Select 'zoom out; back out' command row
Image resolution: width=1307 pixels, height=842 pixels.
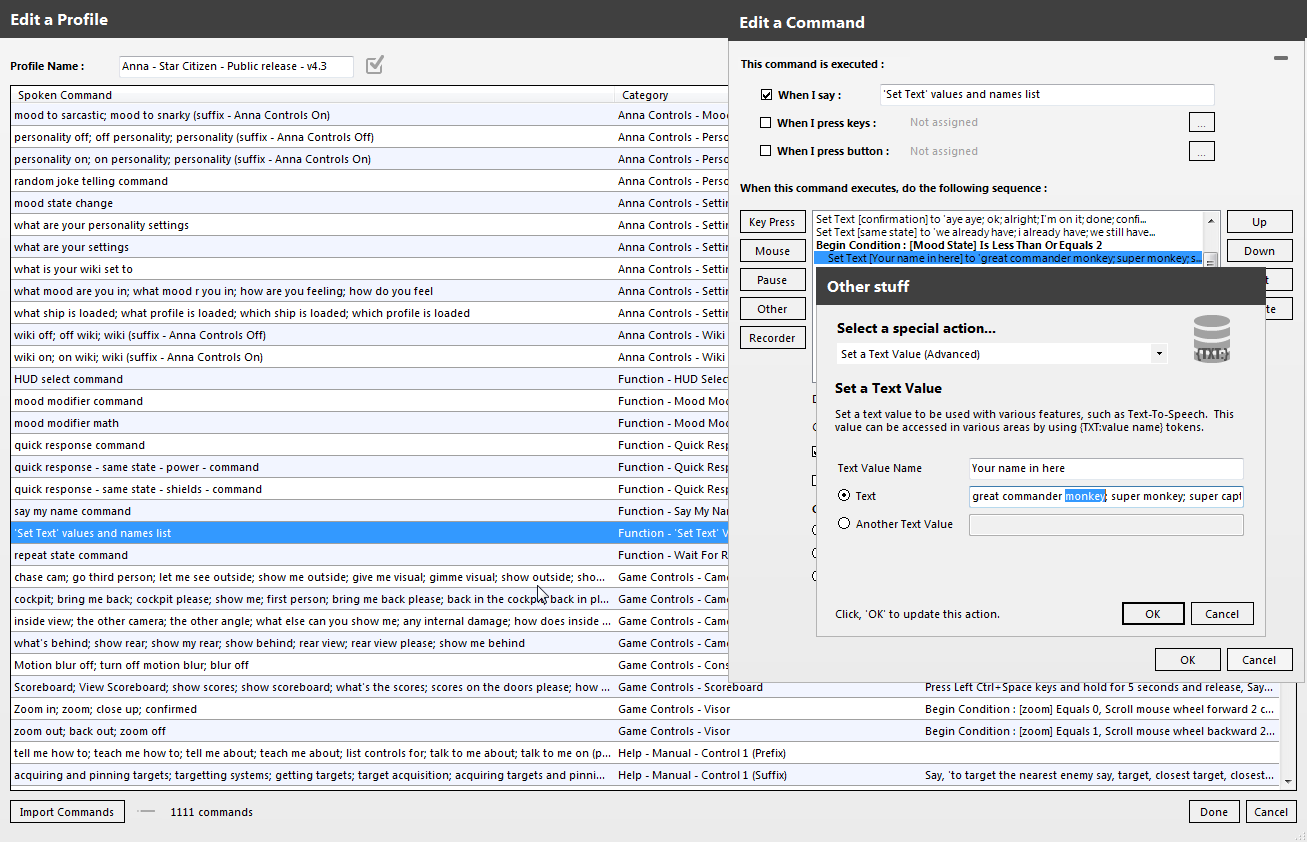(646, 731)
